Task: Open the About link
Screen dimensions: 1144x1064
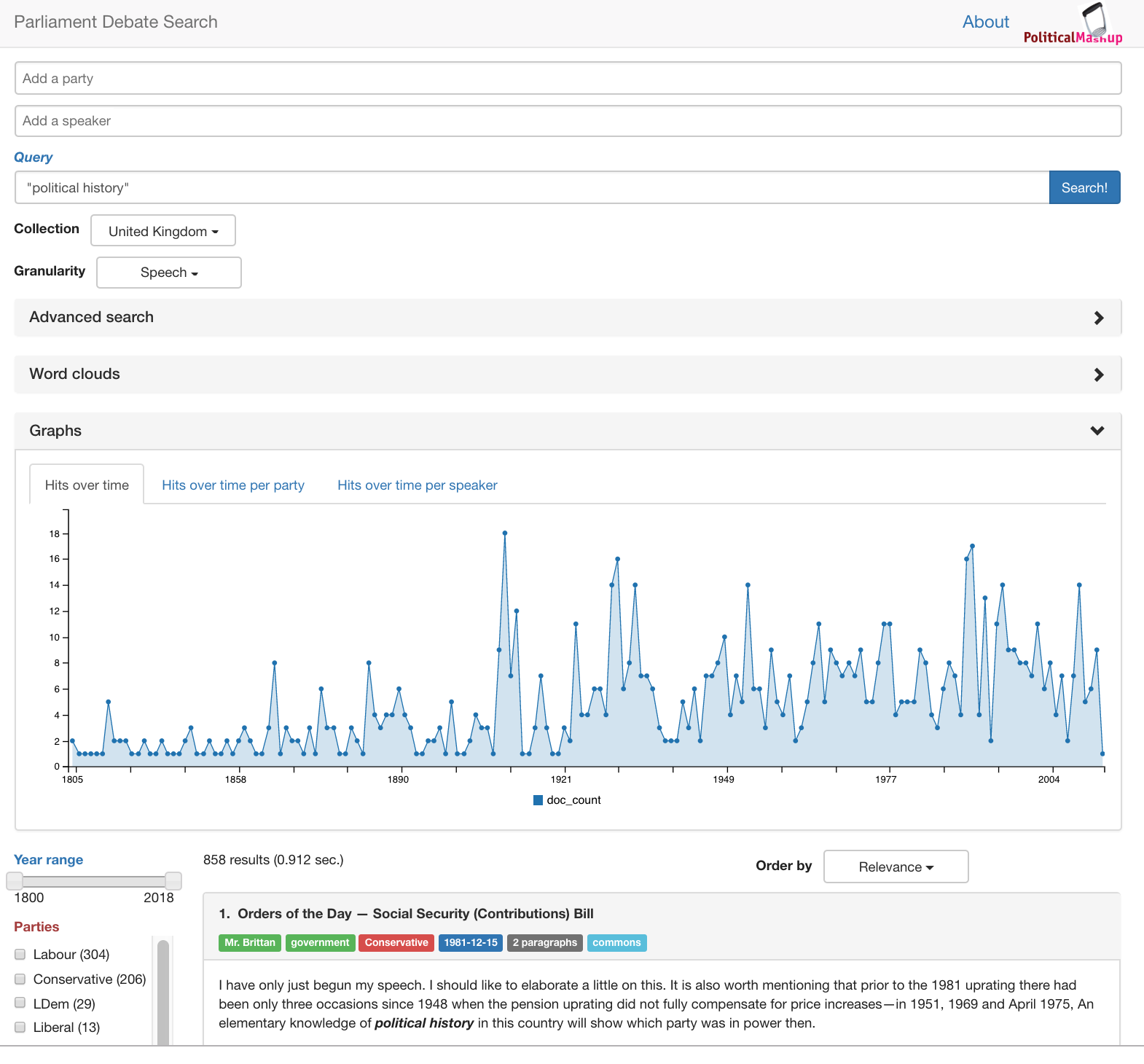Action: tap(985, 22)
